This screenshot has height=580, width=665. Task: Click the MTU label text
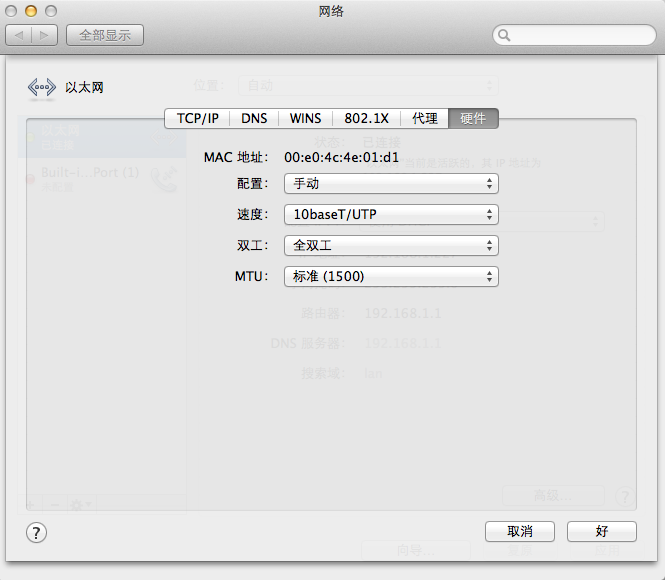click(251, 276)
